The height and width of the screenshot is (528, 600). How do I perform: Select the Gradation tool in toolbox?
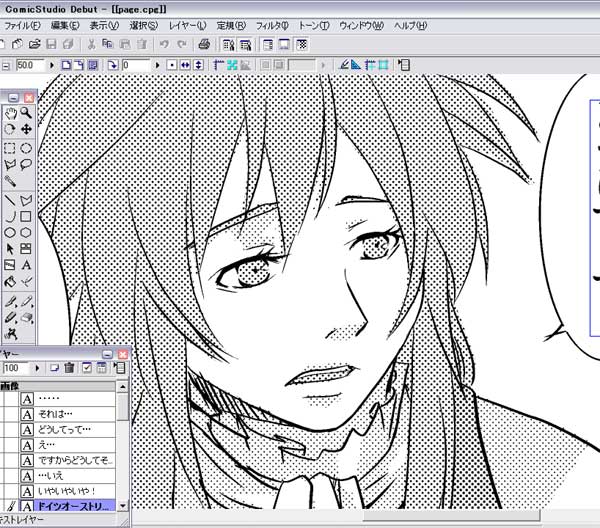click(10, 265)
